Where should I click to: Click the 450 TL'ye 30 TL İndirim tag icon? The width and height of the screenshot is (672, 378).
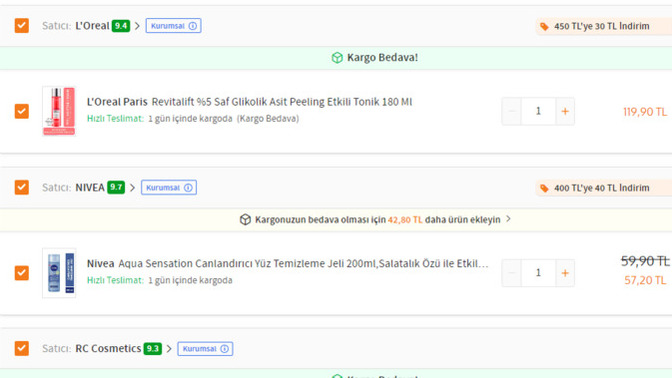(544, 26)
